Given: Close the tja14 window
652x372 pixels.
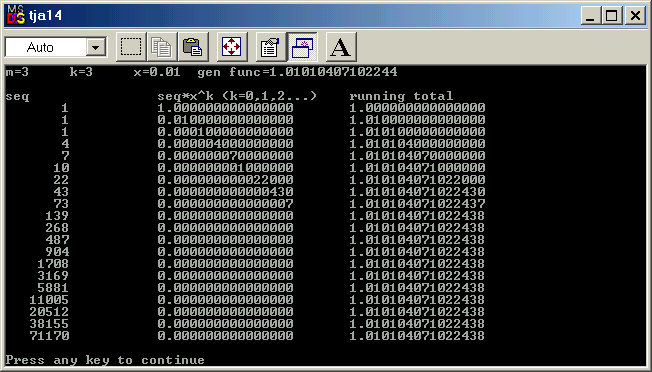Looking at the screenshot, I should 635,16.
